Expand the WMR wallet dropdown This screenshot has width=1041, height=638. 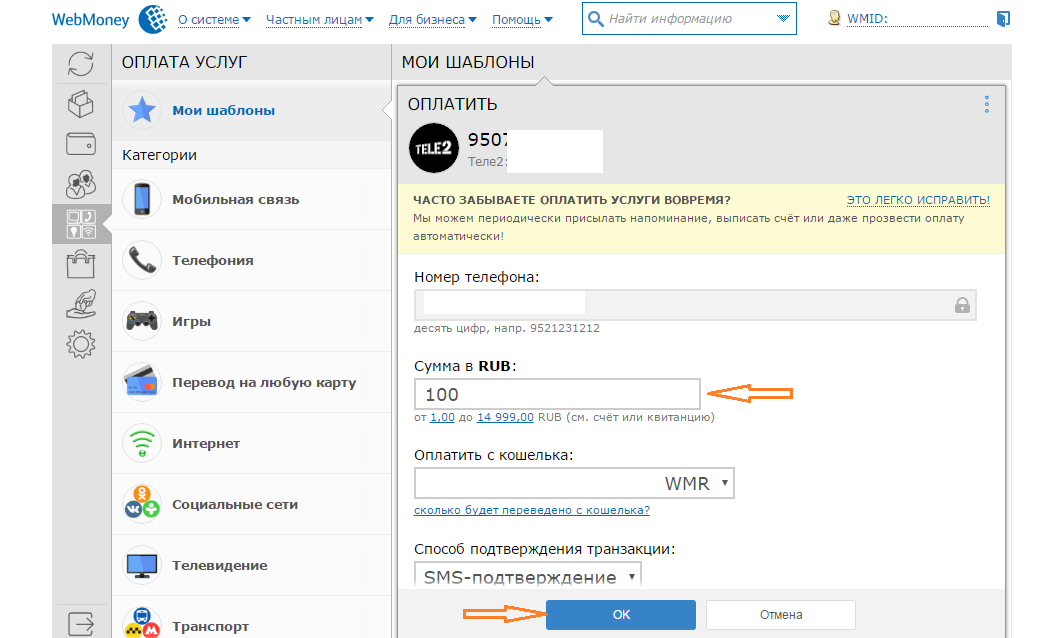pos(574,484)
